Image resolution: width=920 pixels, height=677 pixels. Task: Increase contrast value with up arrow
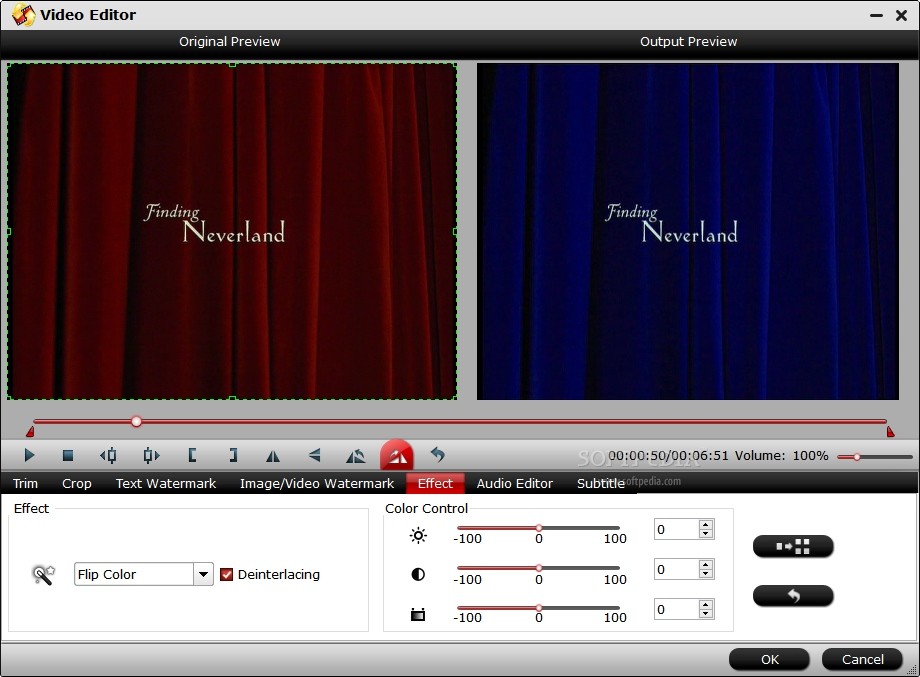pyautogui.click(x=706, y=564)
